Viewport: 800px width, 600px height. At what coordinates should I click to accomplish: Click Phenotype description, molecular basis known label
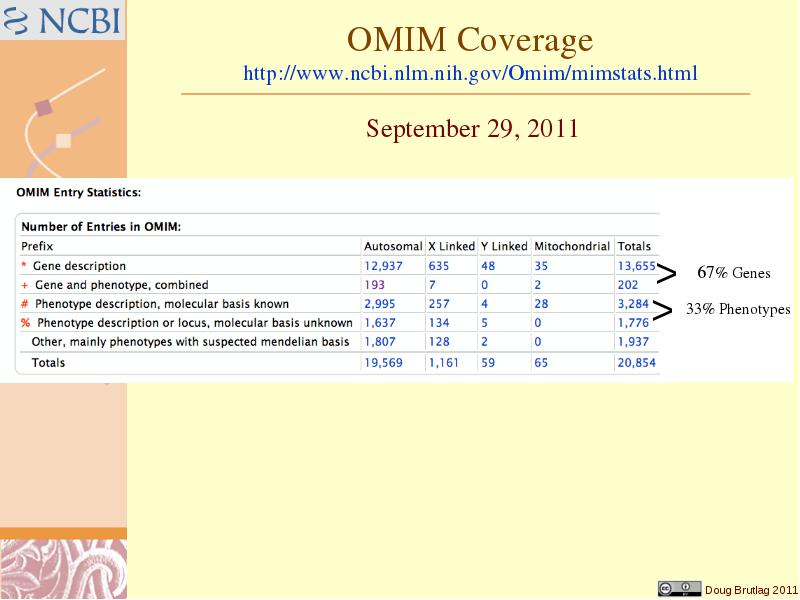162,304
